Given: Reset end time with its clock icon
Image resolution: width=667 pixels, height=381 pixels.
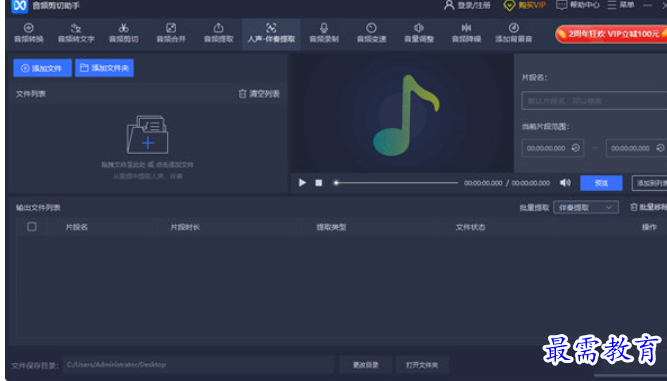Looking at the screenshot, I should [x=660, y=148].
